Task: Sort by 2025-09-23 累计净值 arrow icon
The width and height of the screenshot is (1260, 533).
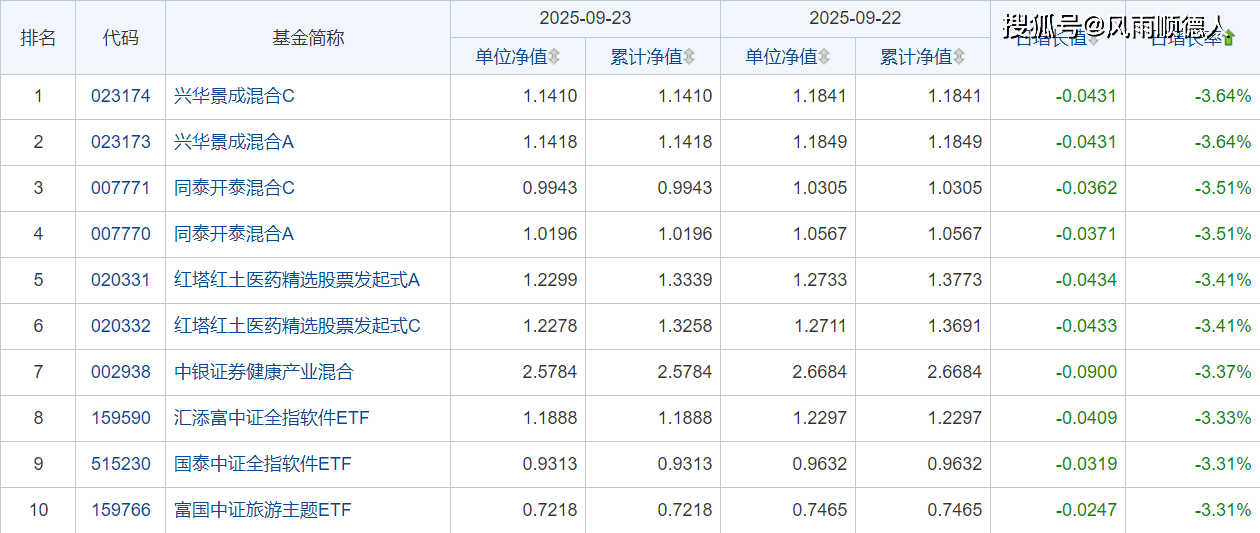Action: [689, 57]
